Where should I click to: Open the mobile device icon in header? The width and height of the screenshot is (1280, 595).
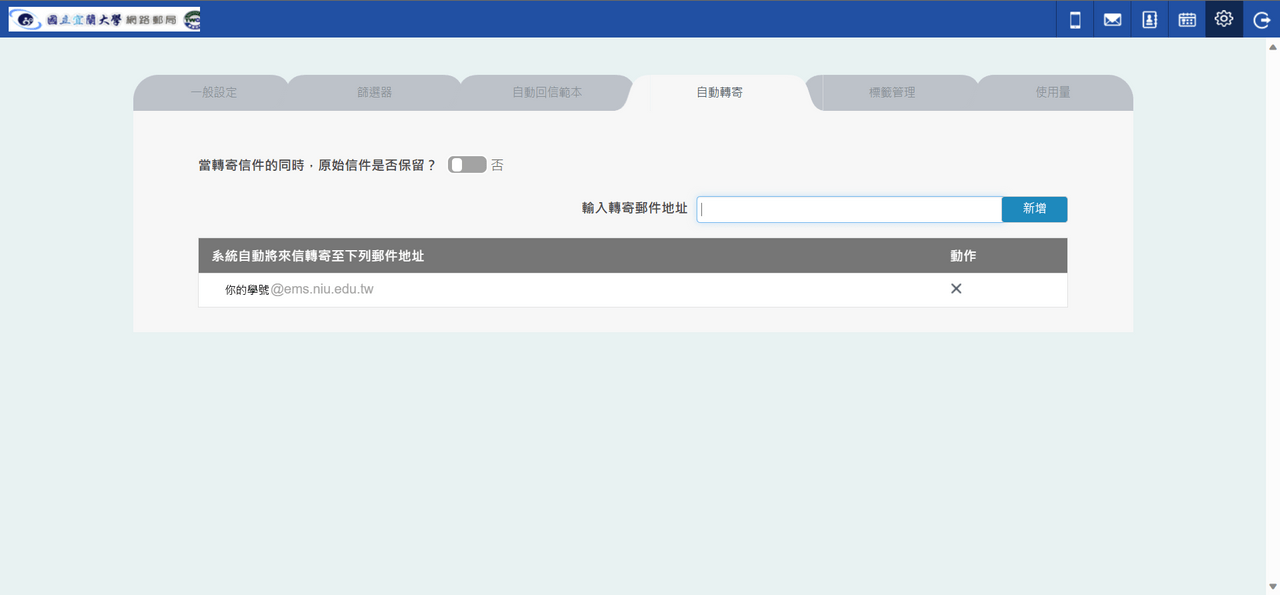click(1075, 19)
